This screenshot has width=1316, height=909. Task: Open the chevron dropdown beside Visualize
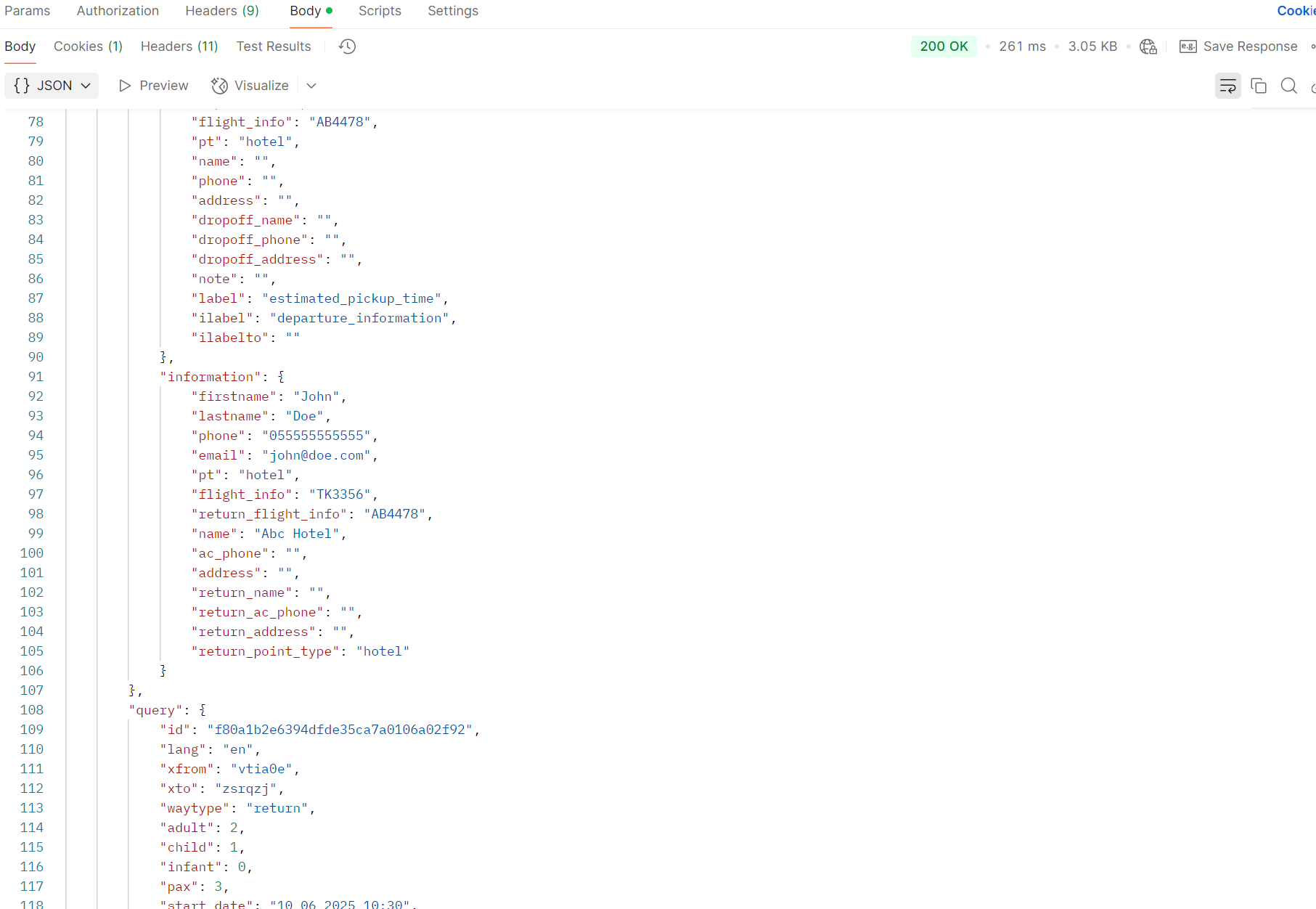click(x=311, y=86)
